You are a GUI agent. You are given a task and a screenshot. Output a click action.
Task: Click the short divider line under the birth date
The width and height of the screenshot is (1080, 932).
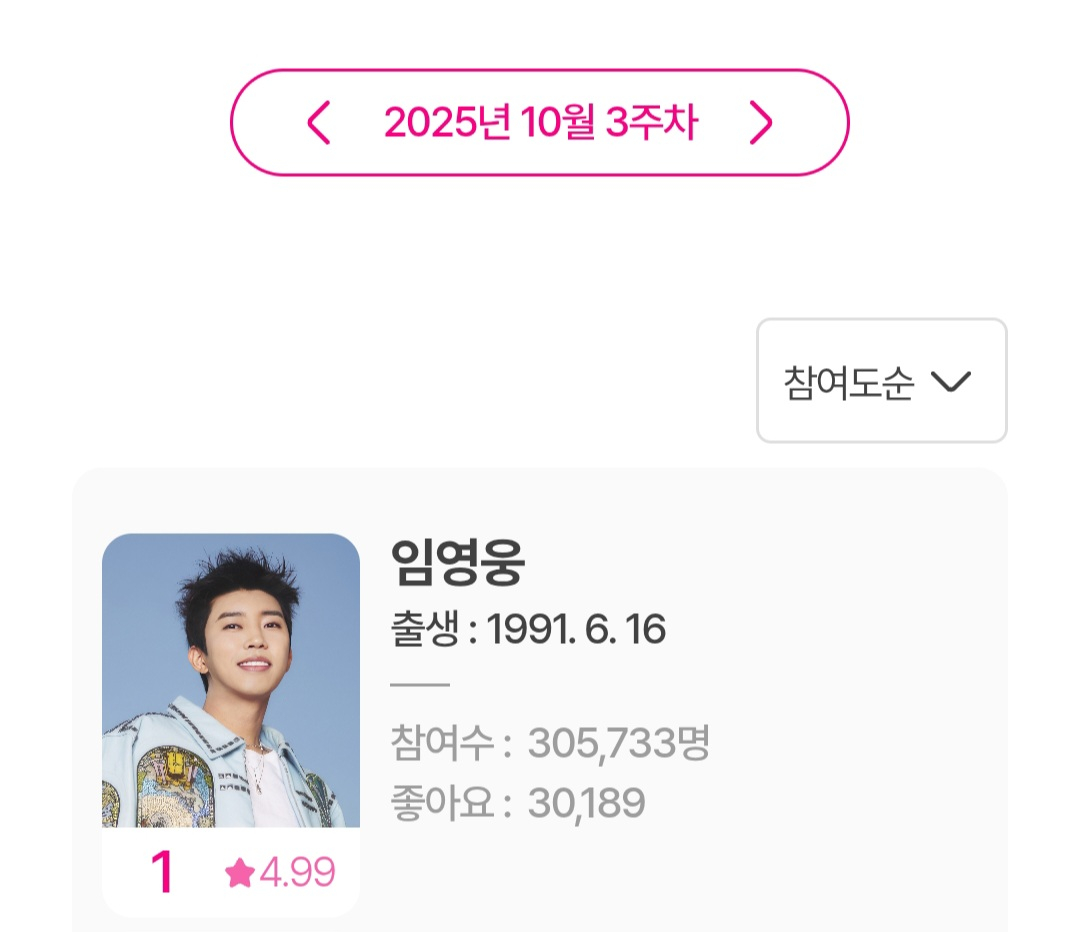pos(420,685)
